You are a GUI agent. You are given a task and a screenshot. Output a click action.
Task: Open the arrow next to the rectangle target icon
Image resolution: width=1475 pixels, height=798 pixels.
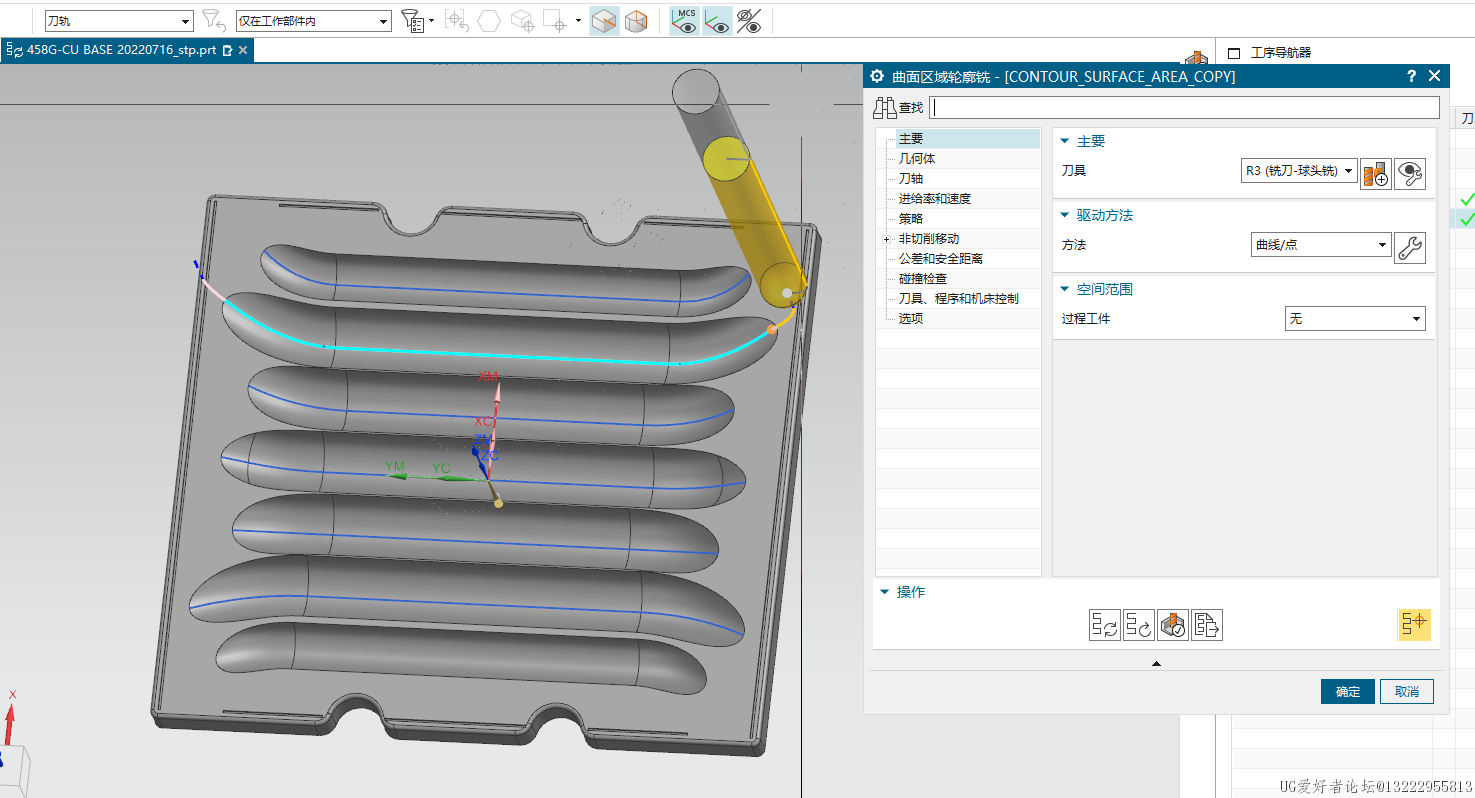[x=578, y=21]
